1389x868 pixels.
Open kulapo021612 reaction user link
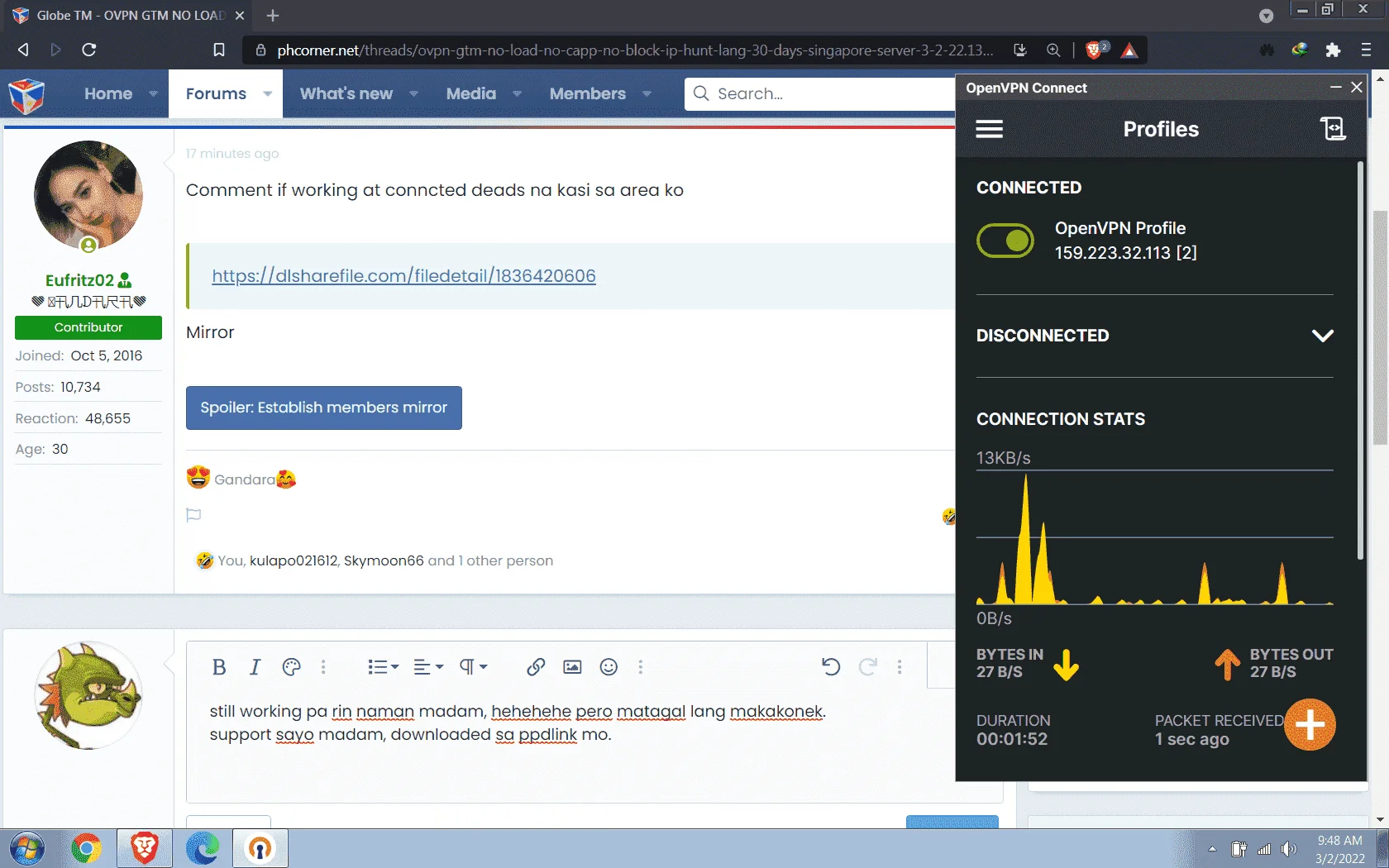coord(294,560)
